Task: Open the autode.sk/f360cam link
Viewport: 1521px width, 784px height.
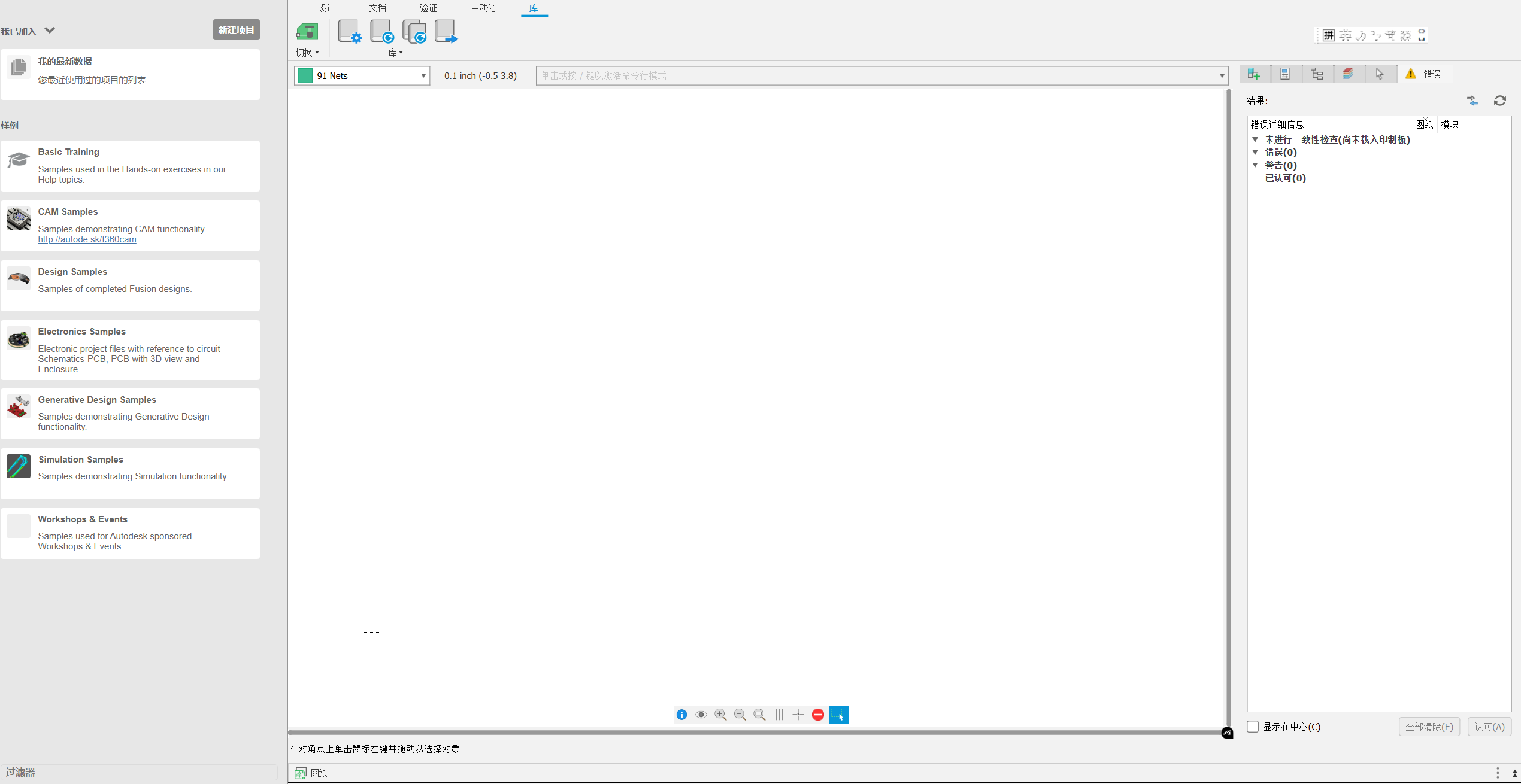Action: [87, 239]
